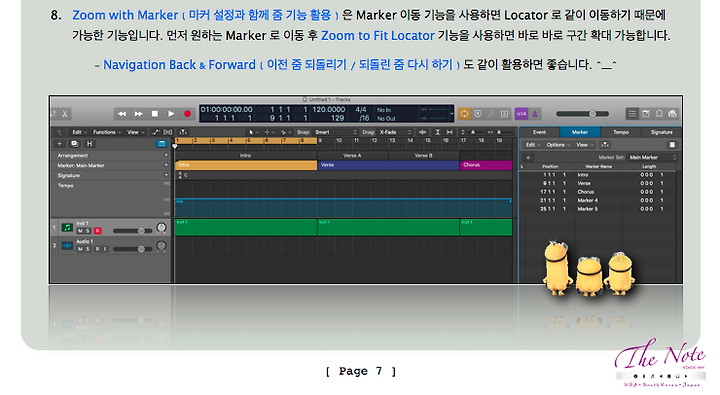Select the Chorus row in marker list
Image resolution: width=720 pixels, height=395 pixels.
pos(598,192)
